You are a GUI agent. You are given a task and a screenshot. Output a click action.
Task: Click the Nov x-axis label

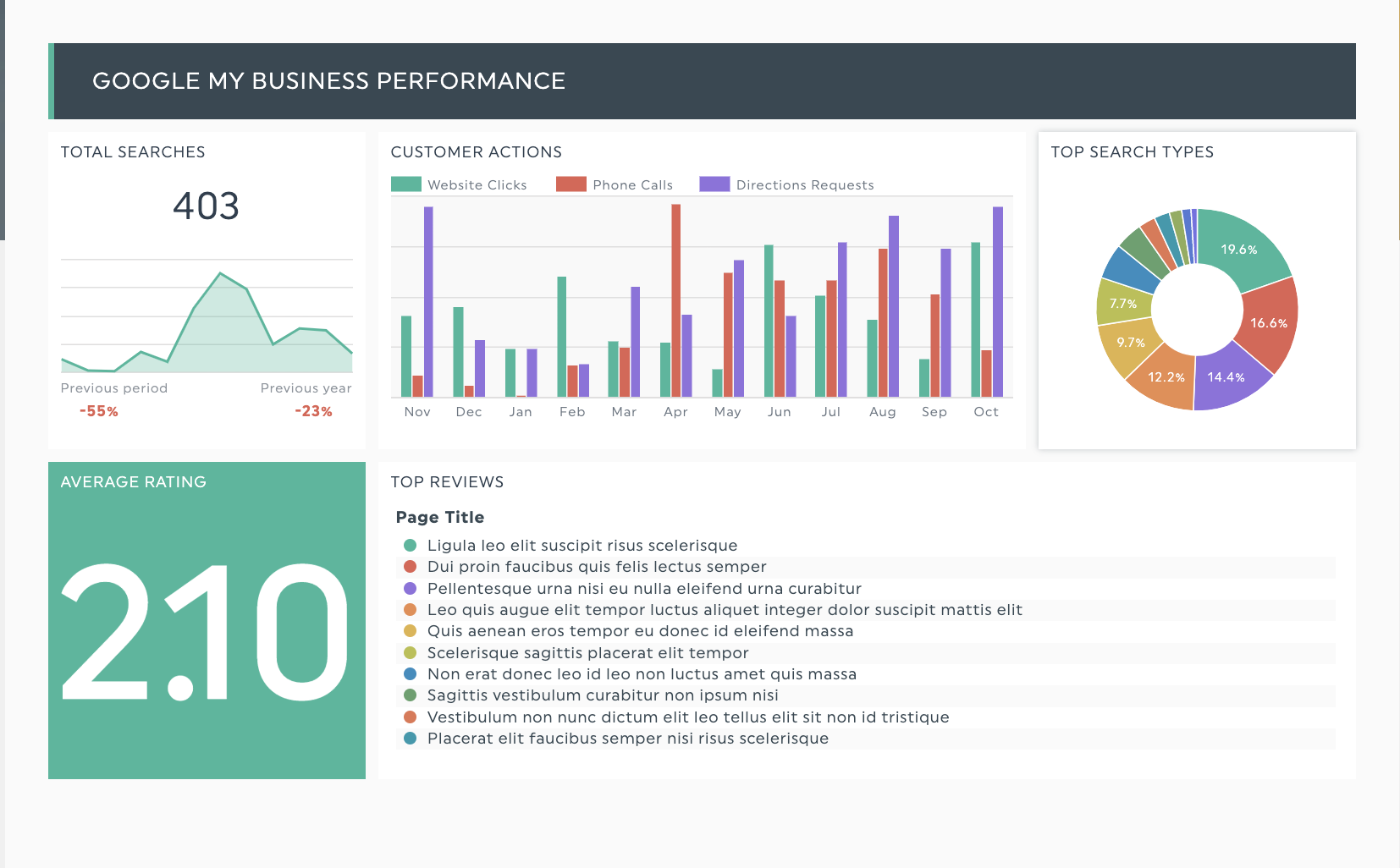417,412
